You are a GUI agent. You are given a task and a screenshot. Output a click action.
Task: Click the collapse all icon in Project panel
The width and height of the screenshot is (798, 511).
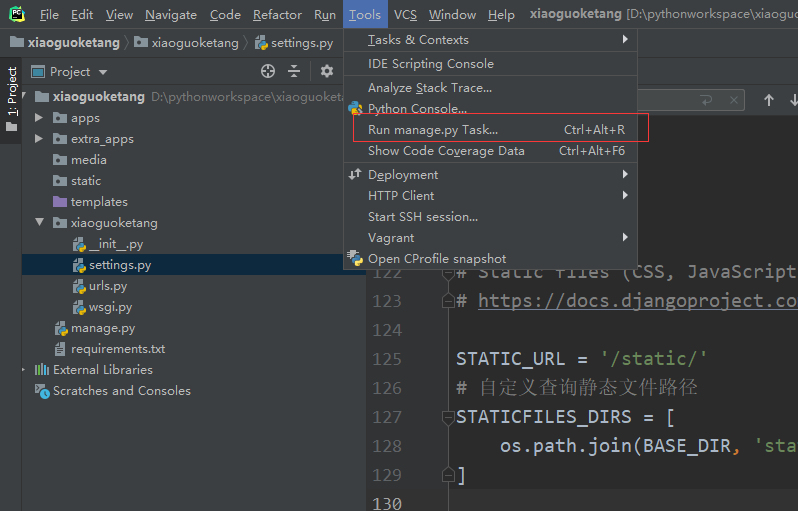coord(294,71)
